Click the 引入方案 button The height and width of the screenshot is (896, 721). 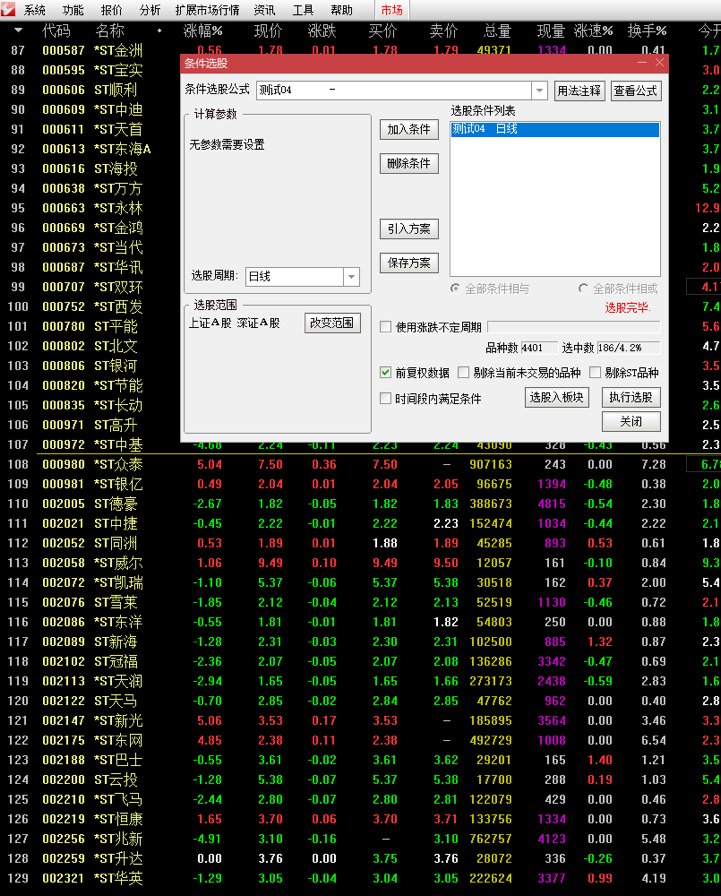pyautogui.click(x=409, y=229)
